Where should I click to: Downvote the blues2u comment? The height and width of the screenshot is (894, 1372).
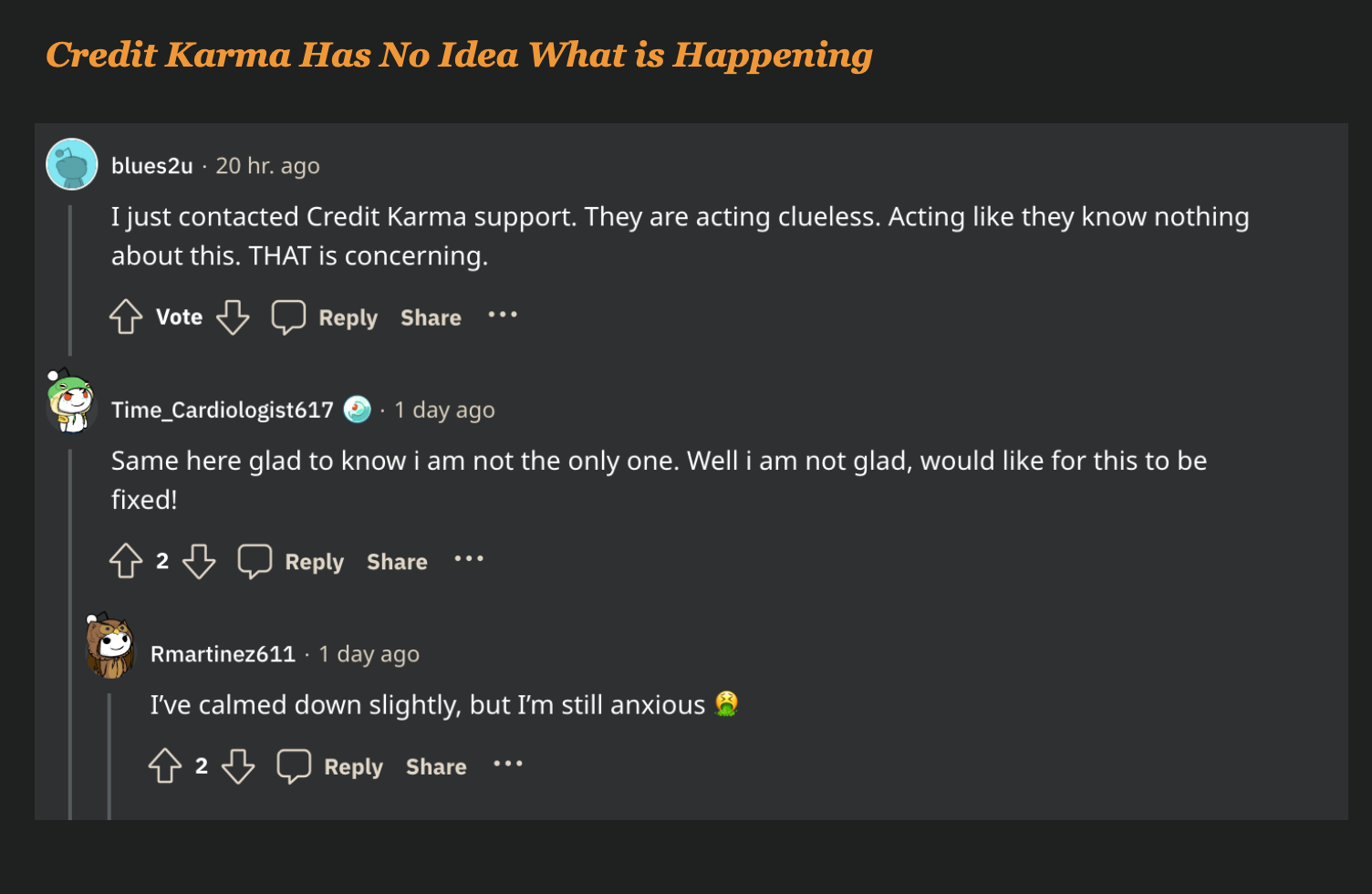pos(233,317)
